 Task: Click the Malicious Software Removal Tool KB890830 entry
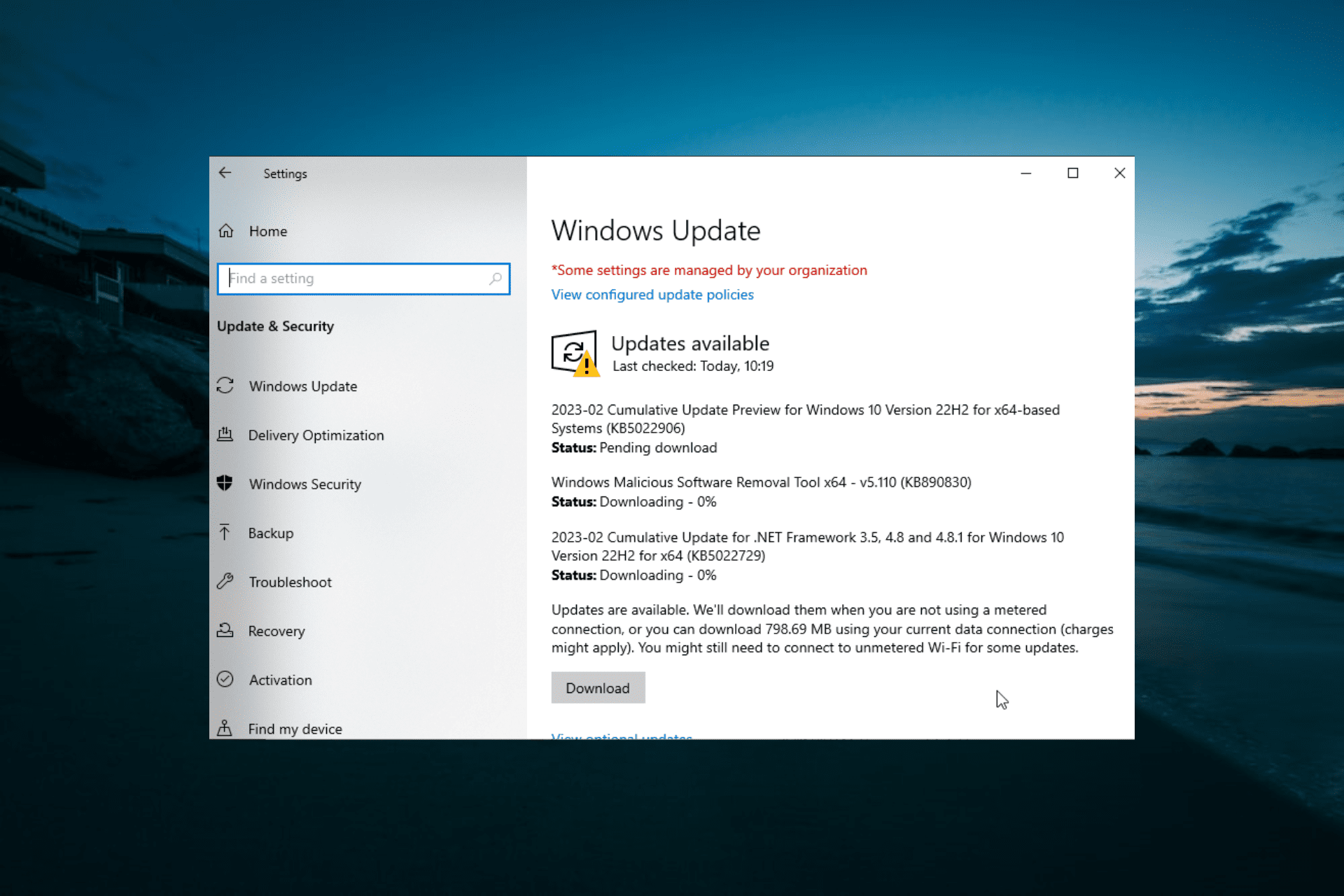click(x=762, y=482)
